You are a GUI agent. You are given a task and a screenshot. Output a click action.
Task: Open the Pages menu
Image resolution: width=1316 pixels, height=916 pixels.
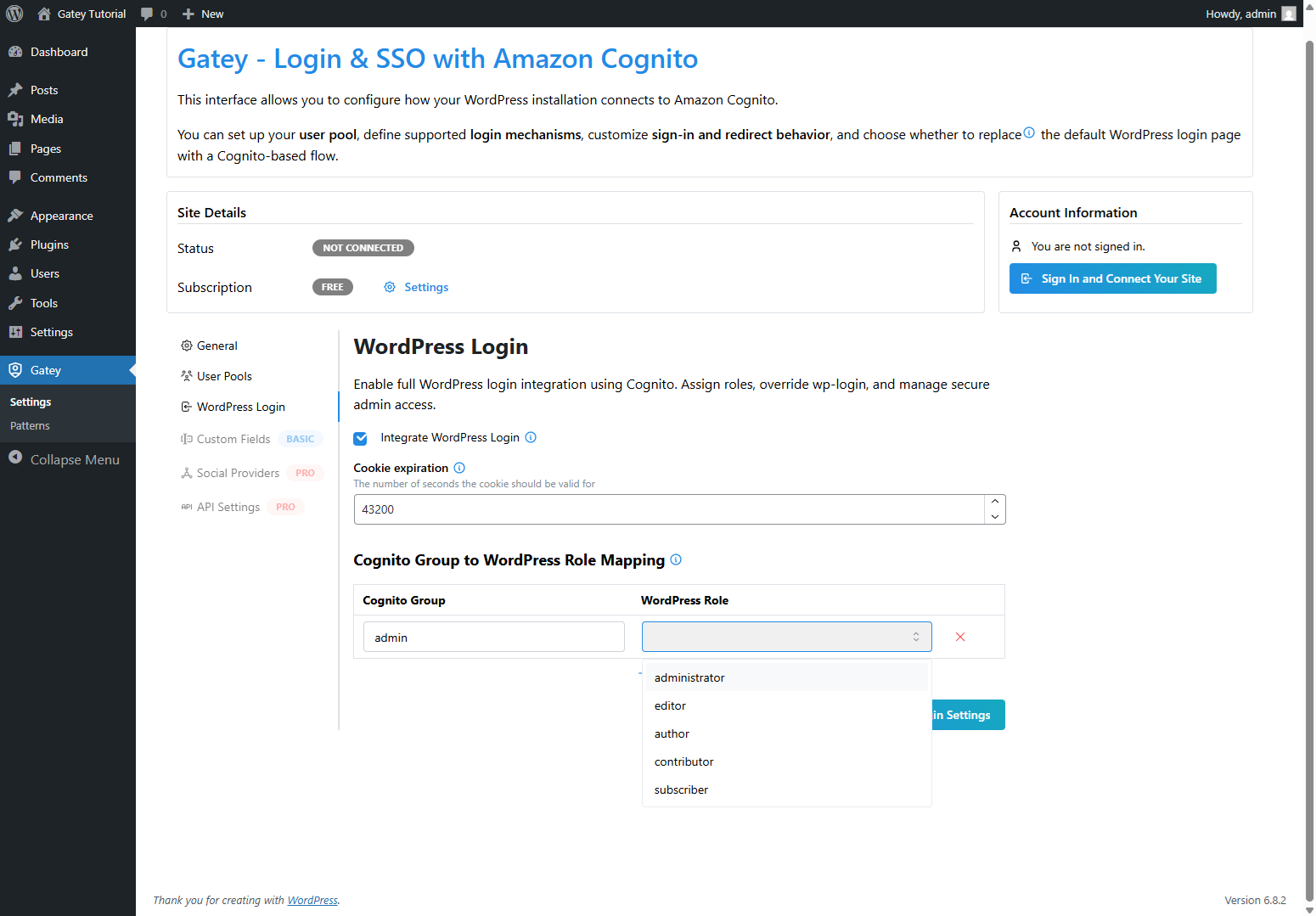tap(68, 149)
